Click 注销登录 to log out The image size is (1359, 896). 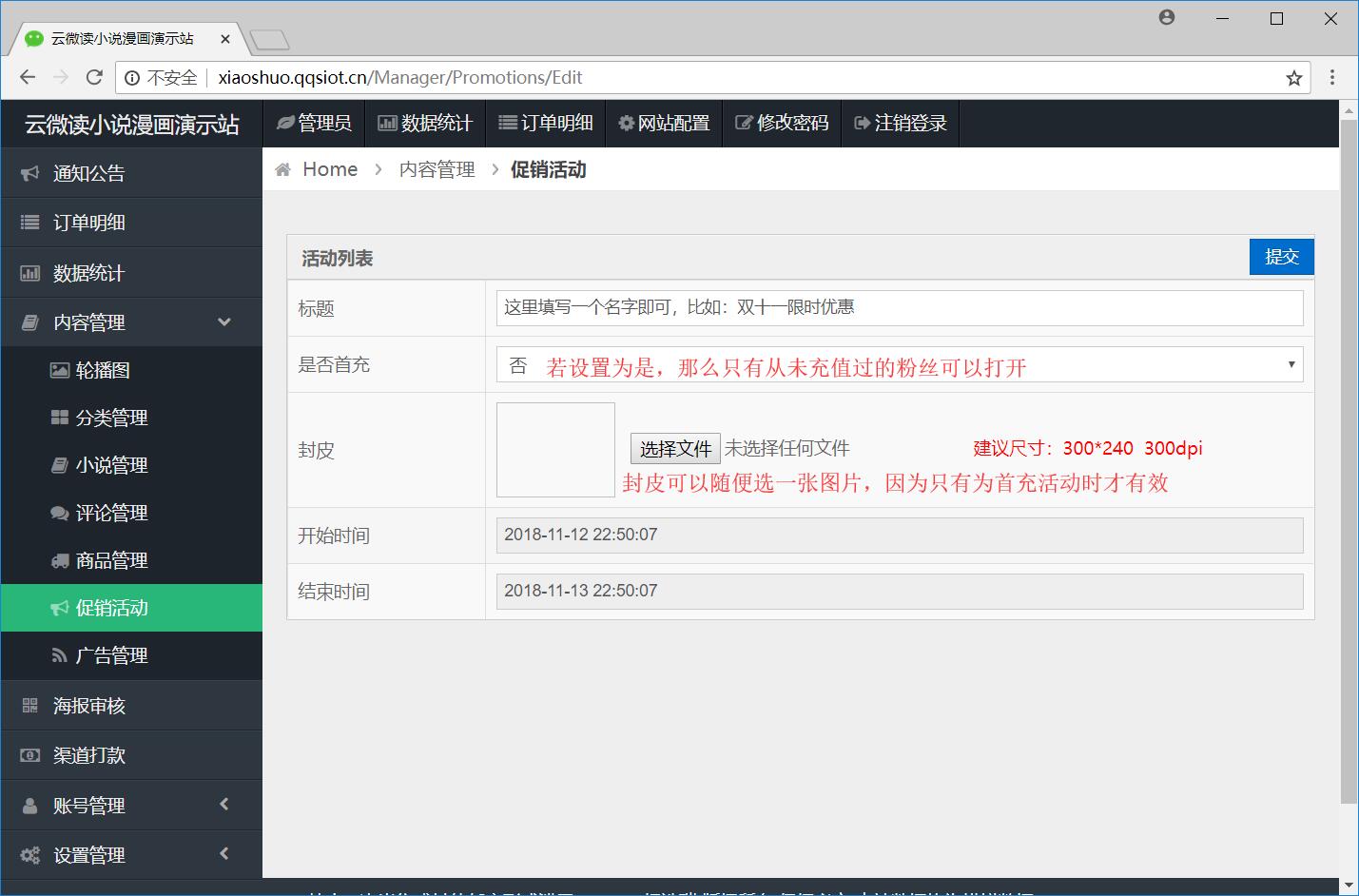[x=901, y=123]
